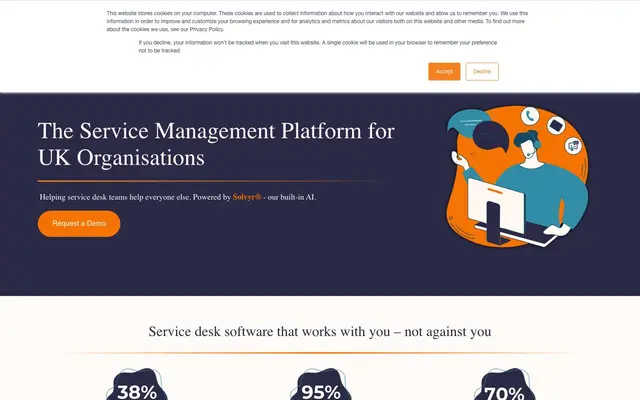Click the dark speech bubble in the illustration
Screen dimensions: 640x400
491,137
